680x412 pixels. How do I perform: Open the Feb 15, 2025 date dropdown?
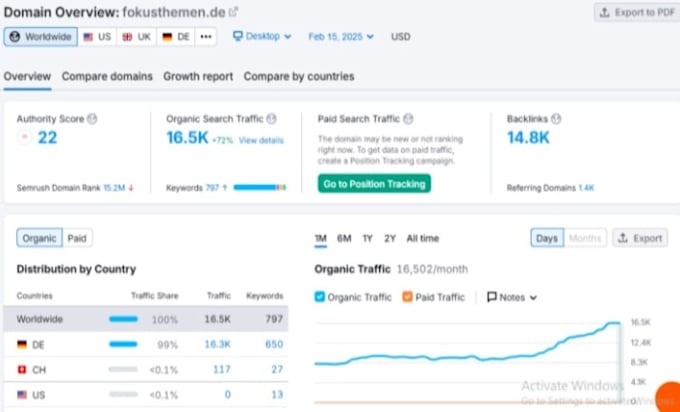(x=341, y=36)
